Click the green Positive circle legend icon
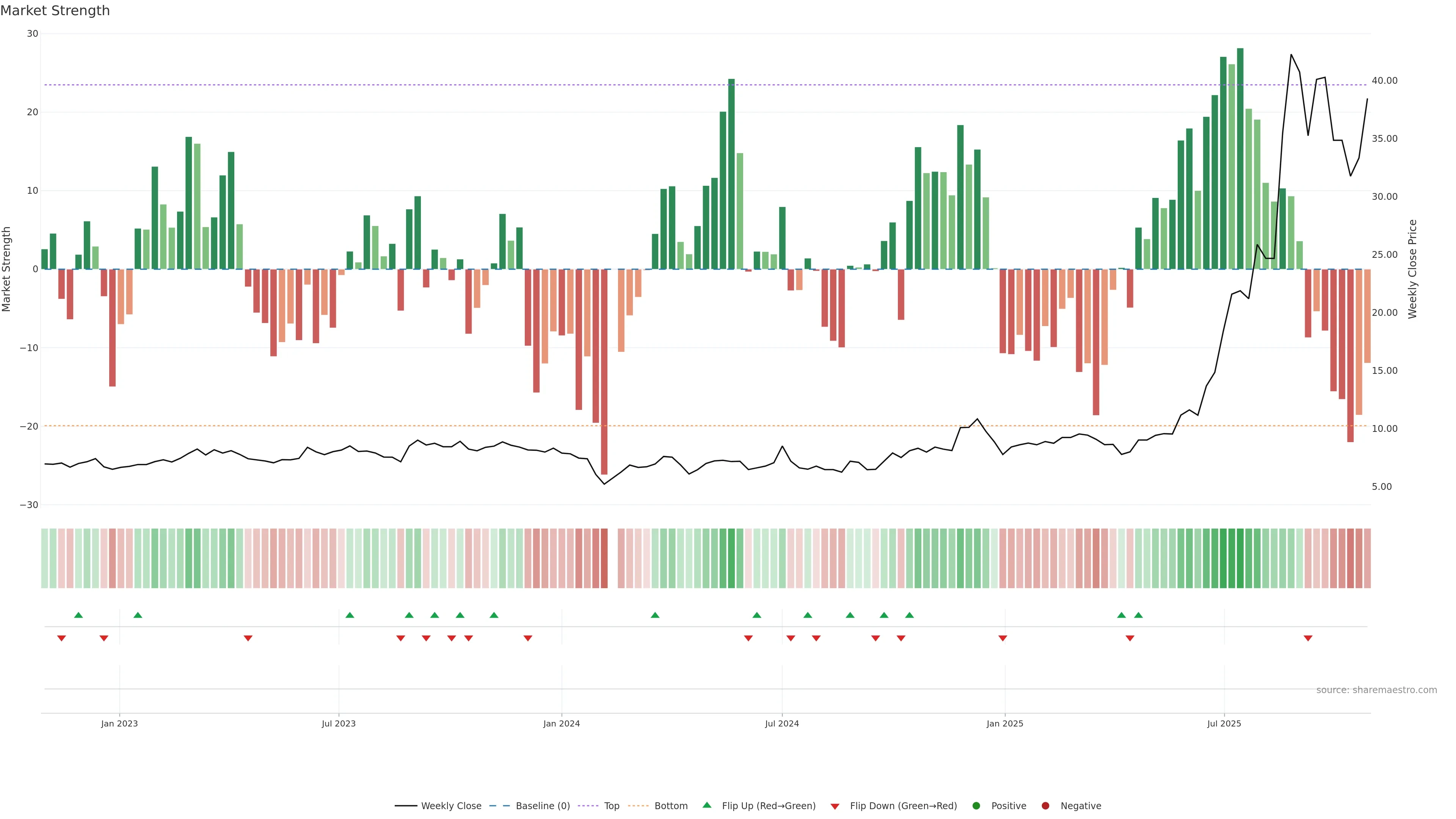This screenshot has height=819, width=1456. 976,805
